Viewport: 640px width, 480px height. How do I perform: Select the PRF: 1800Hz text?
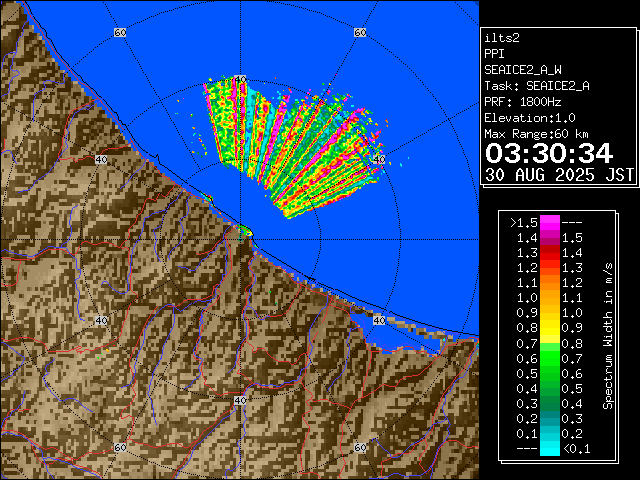pyautogui.click(x=522, y=102)
